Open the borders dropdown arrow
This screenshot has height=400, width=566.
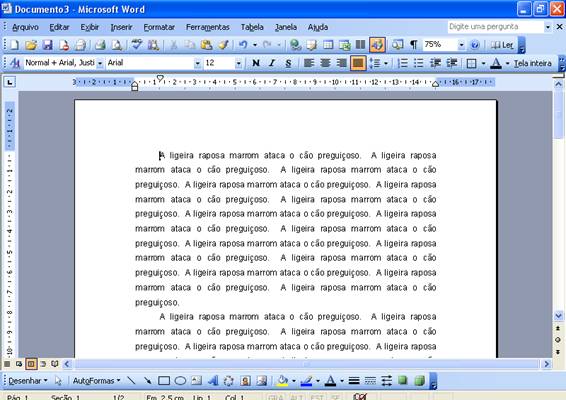point(483,64)
